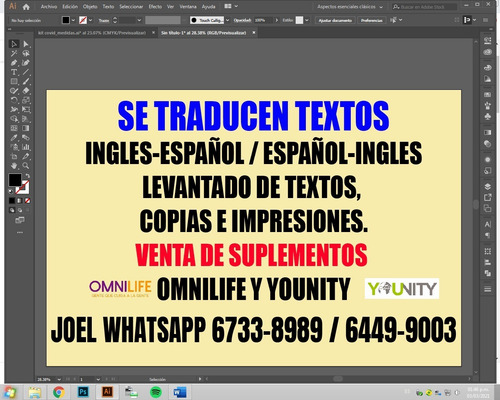This screenshot has height=400, width=500.
Task: Pick the Magic Wand tool
Action: click(x=14, y=53)
